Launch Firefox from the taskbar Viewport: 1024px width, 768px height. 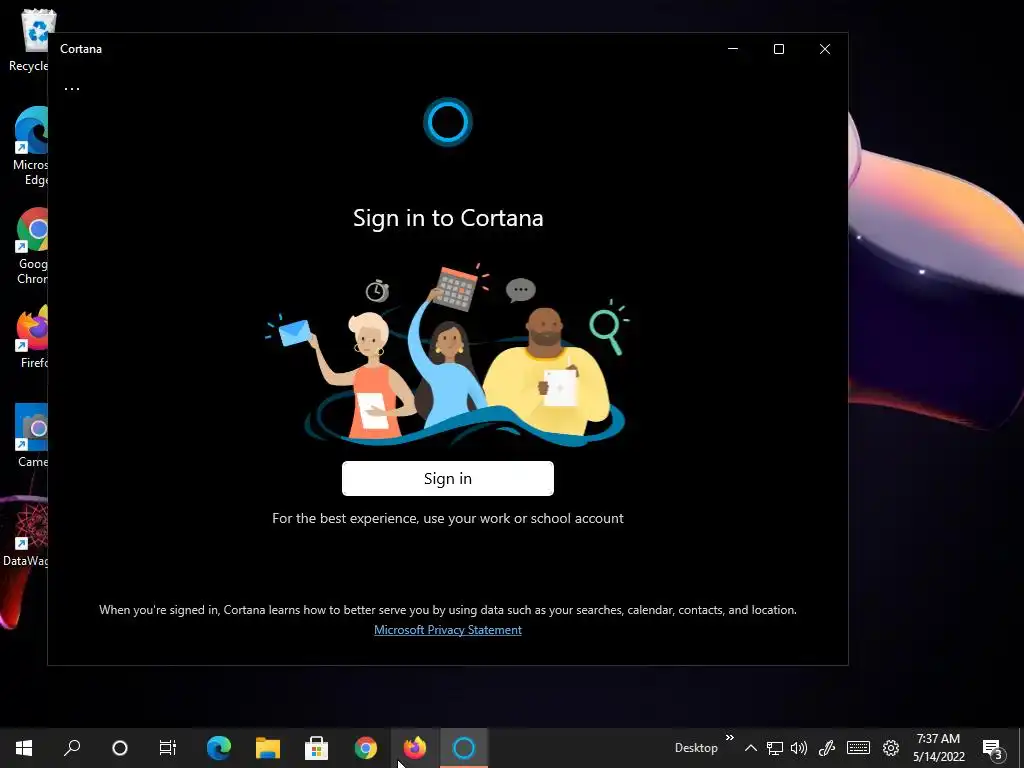(415, 747)
